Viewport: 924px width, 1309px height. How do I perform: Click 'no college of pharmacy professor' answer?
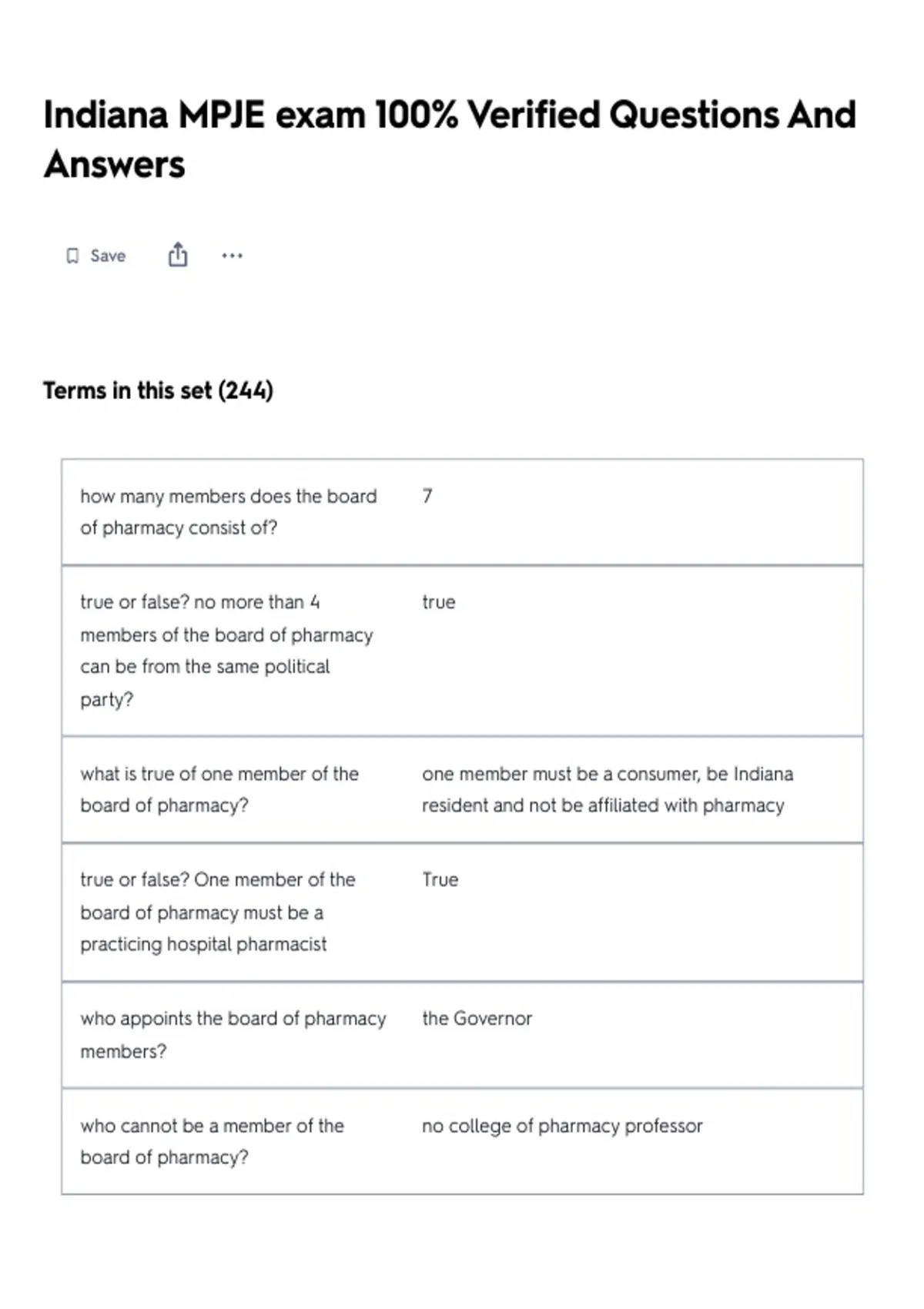(562, 1126)
